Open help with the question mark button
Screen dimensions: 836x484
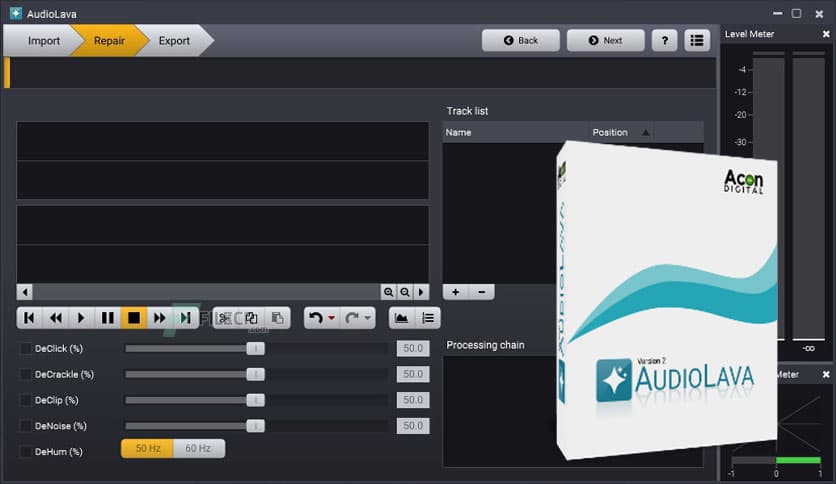click(664, 41)
